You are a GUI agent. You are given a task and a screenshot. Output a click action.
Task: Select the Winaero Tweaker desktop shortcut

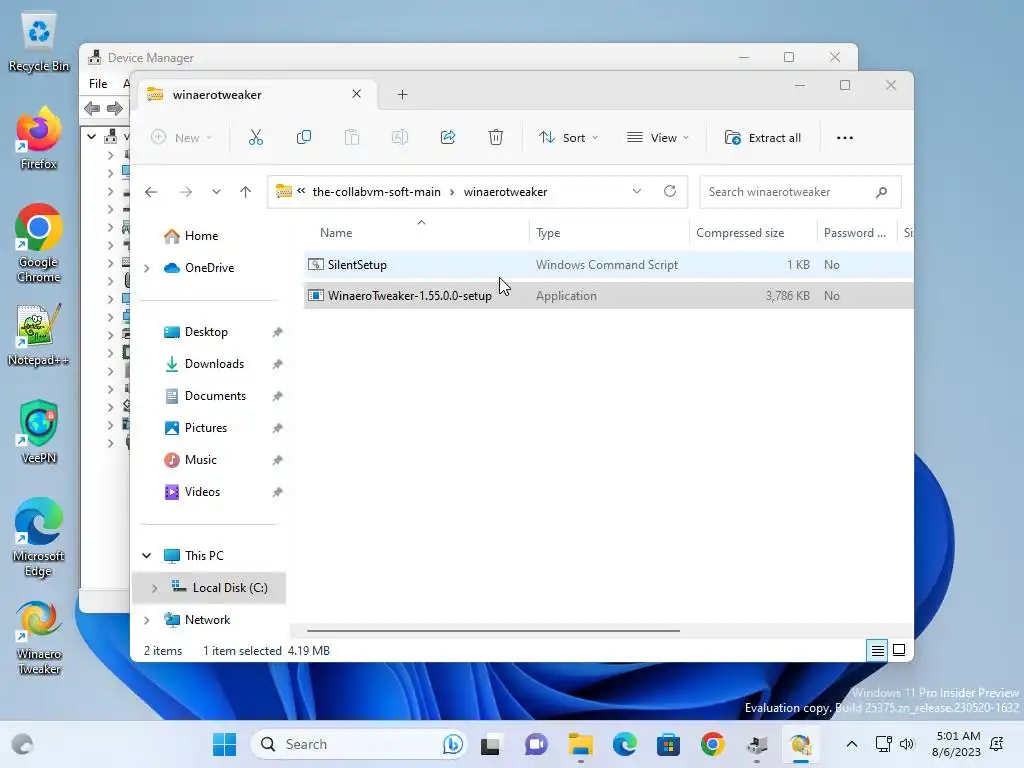tap(39, 637)
